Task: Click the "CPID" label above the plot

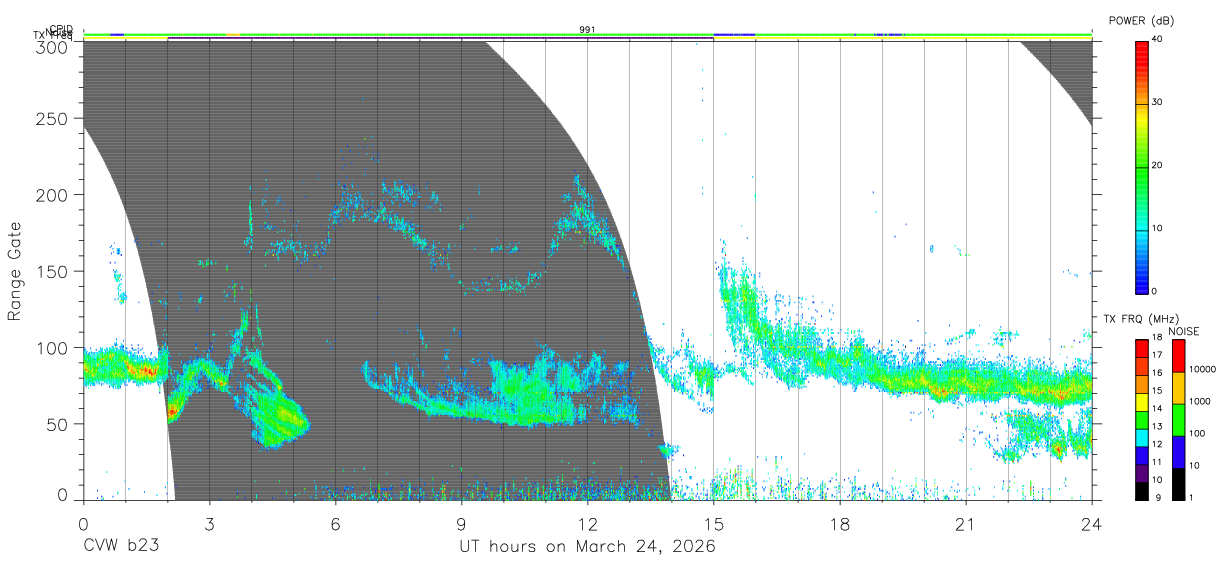Action: tap(61, 29)
